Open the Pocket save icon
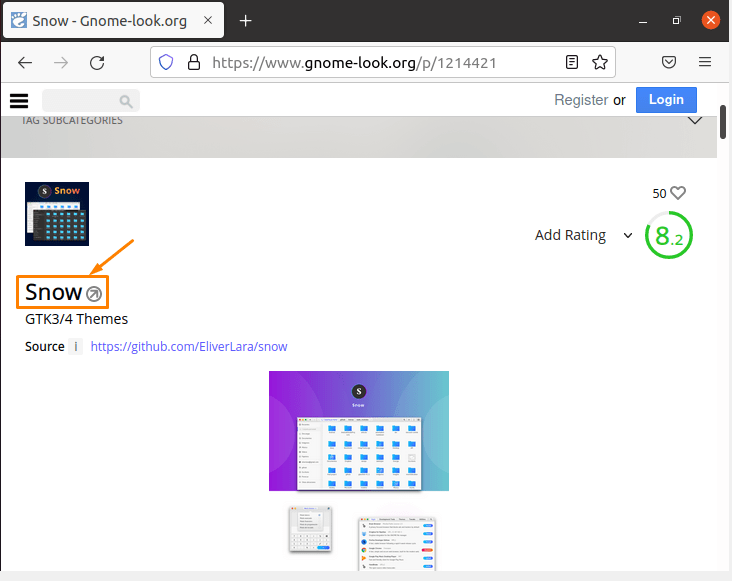 [x=669, y=62]
